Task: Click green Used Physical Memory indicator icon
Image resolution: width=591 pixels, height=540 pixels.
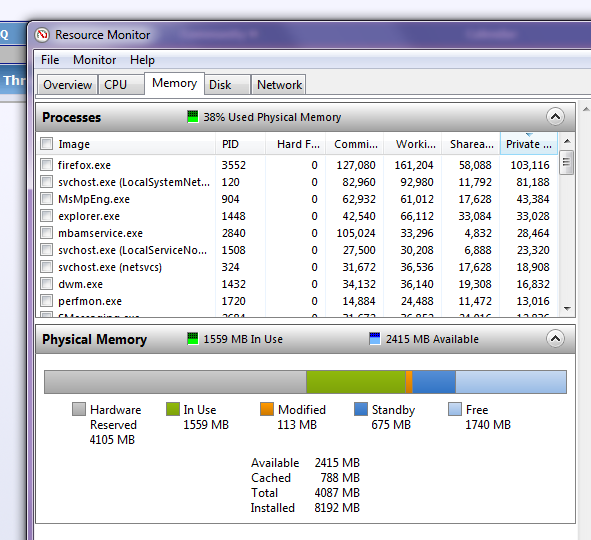Action: pos(193,116)
